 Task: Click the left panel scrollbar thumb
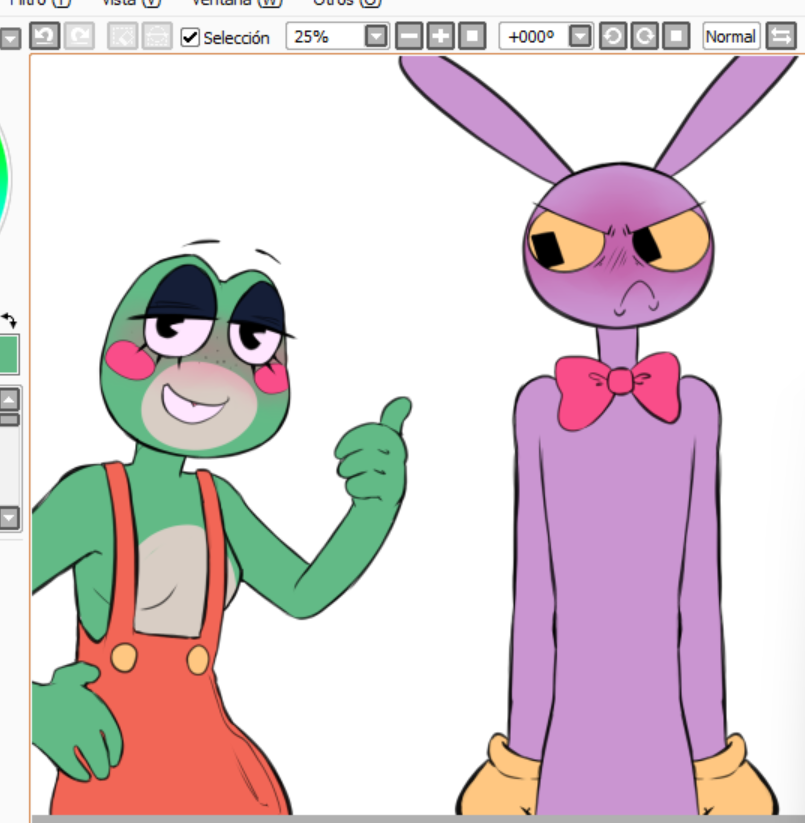click(x=9, y=419)
